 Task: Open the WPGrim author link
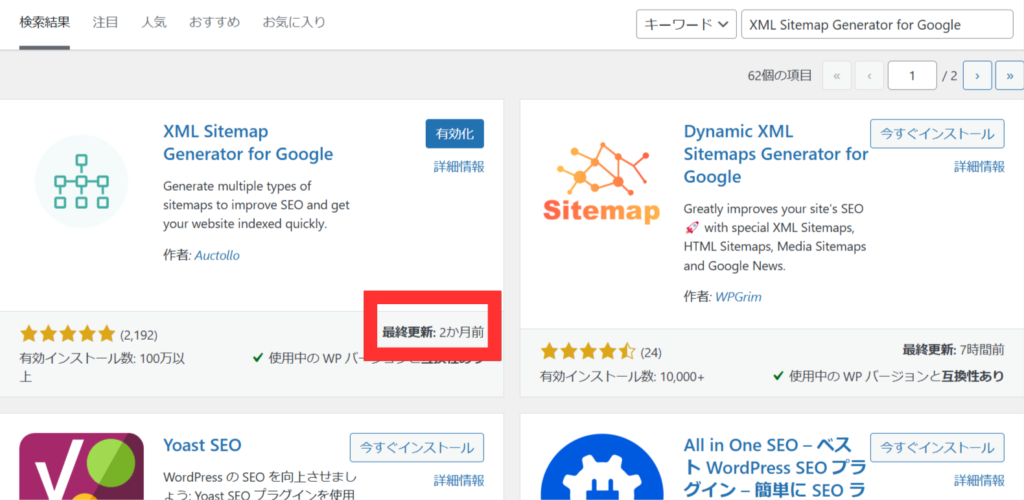click(739, 297)
